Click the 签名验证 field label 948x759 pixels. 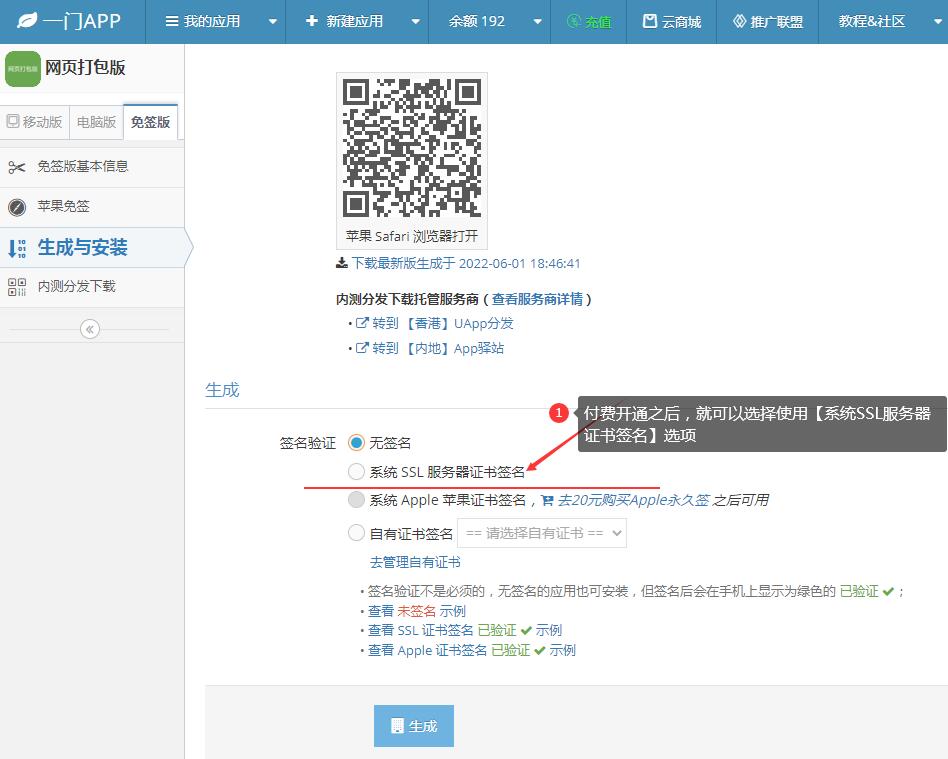coord(307,443)
